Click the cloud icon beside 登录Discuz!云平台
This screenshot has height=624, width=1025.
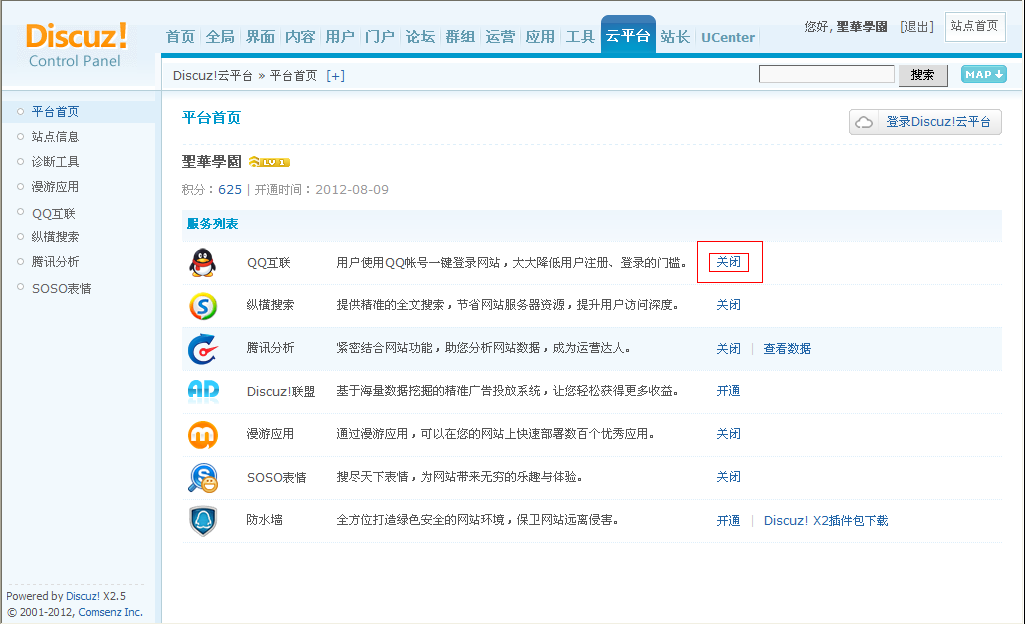pyautogui.click(x=864, y=121)
